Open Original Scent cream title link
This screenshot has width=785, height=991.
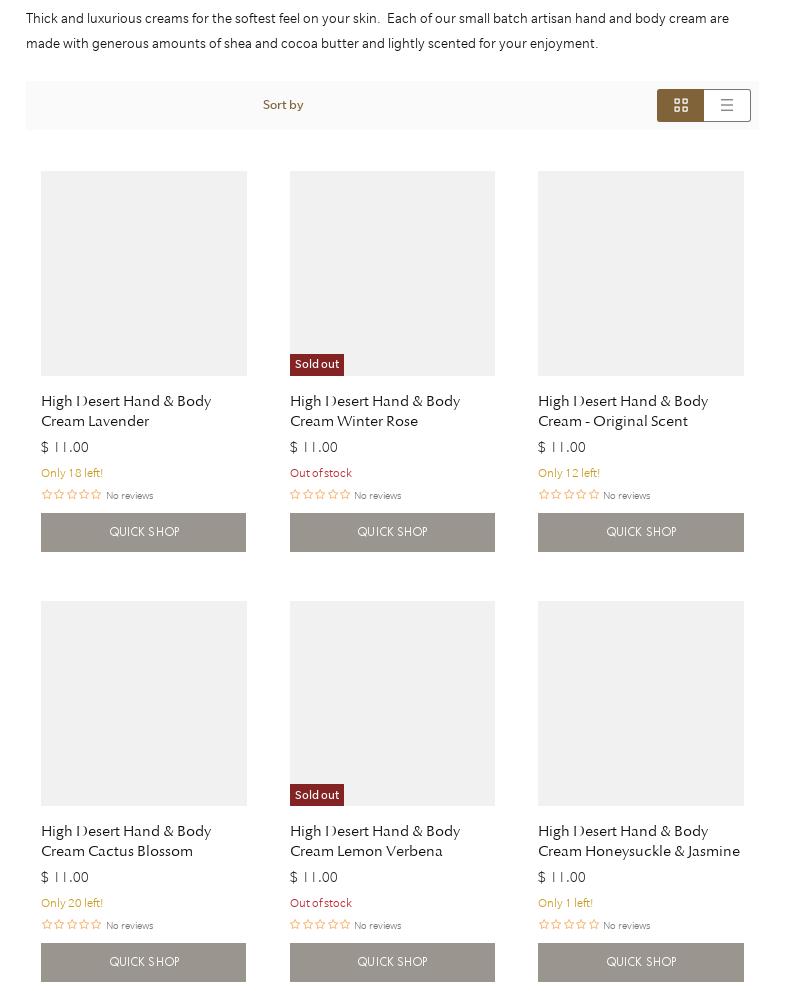[x=623, y=411]
